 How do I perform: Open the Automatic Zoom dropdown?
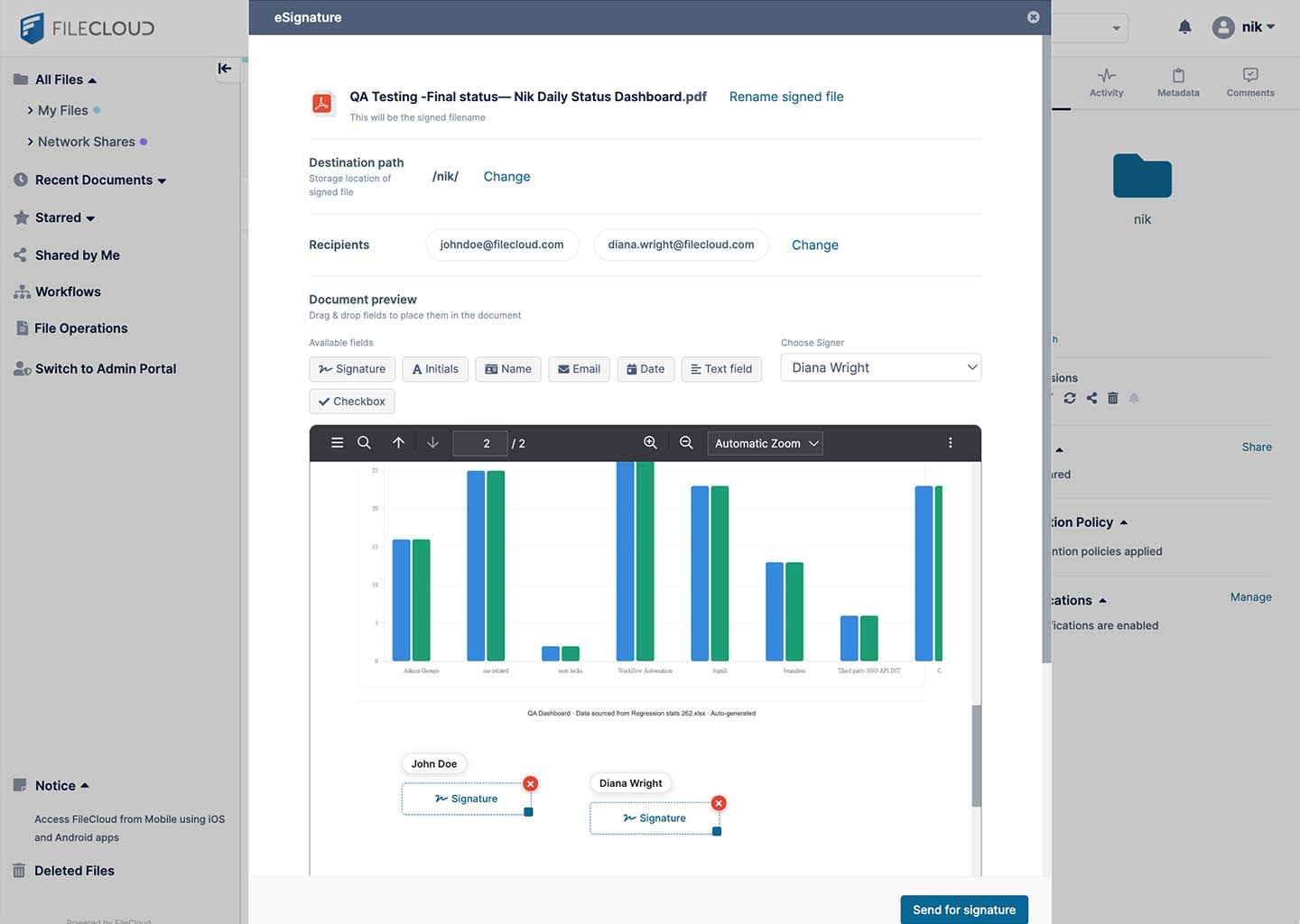click(x=765, y=443)
